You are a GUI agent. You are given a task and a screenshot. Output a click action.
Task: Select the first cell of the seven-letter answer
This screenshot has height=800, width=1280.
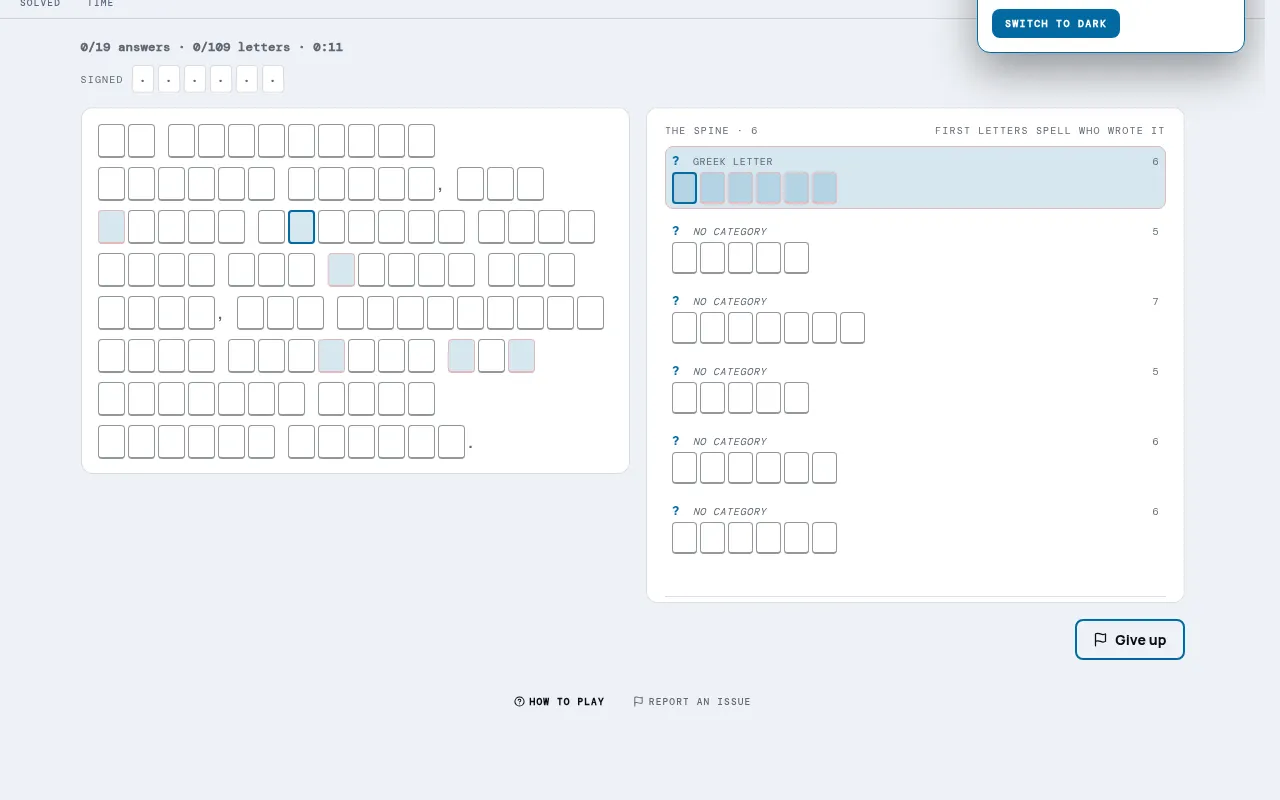(685, 328)
